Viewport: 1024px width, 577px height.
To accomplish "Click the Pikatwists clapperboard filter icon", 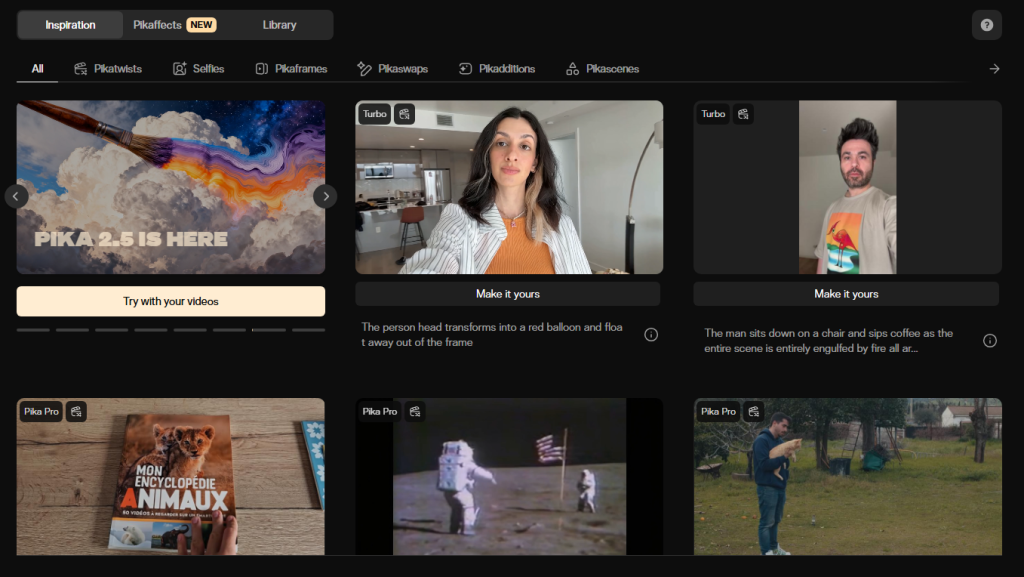I will (79, 68).
